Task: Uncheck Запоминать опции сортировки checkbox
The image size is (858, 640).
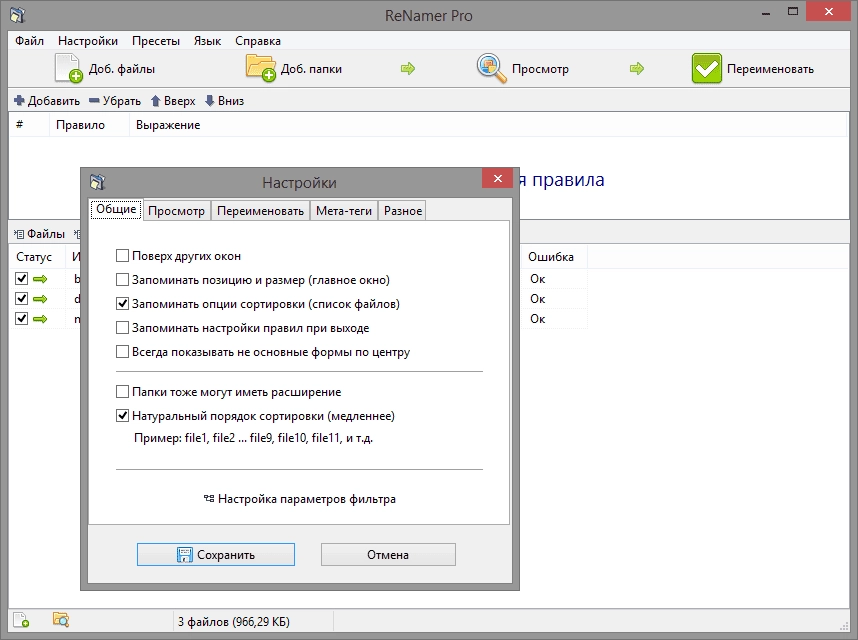Action: coord(122,304)
